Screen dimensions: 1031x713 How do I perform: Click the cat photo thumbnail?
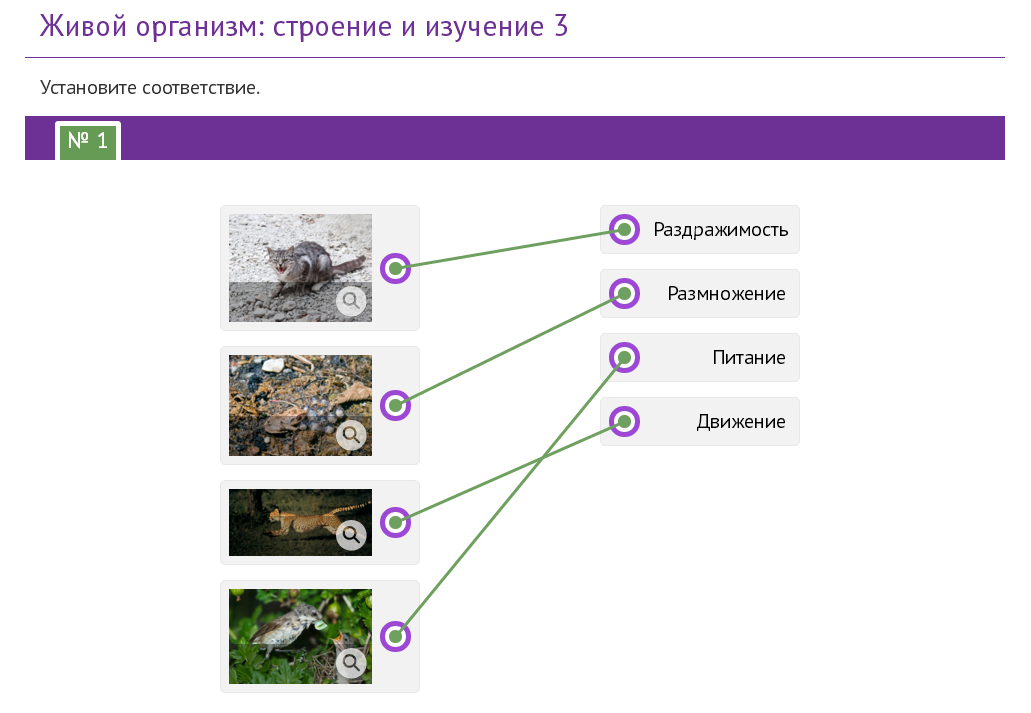(x=300, y=268)
